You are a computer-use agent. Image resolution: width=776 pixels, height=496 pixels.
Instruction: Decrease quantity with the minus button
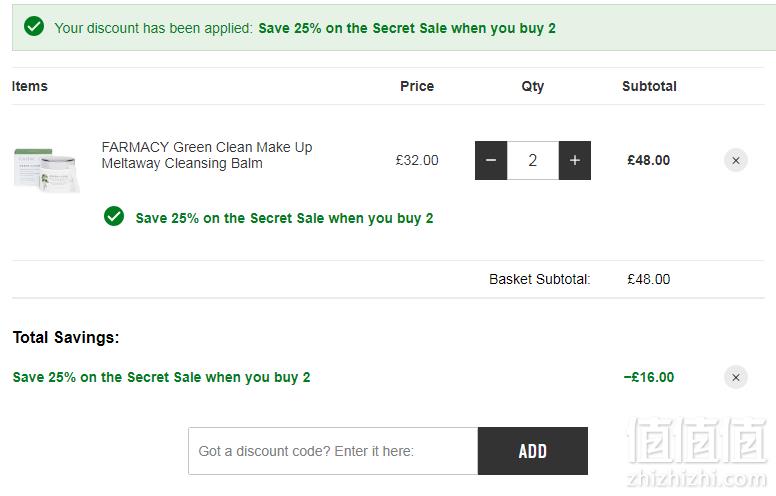491,160
